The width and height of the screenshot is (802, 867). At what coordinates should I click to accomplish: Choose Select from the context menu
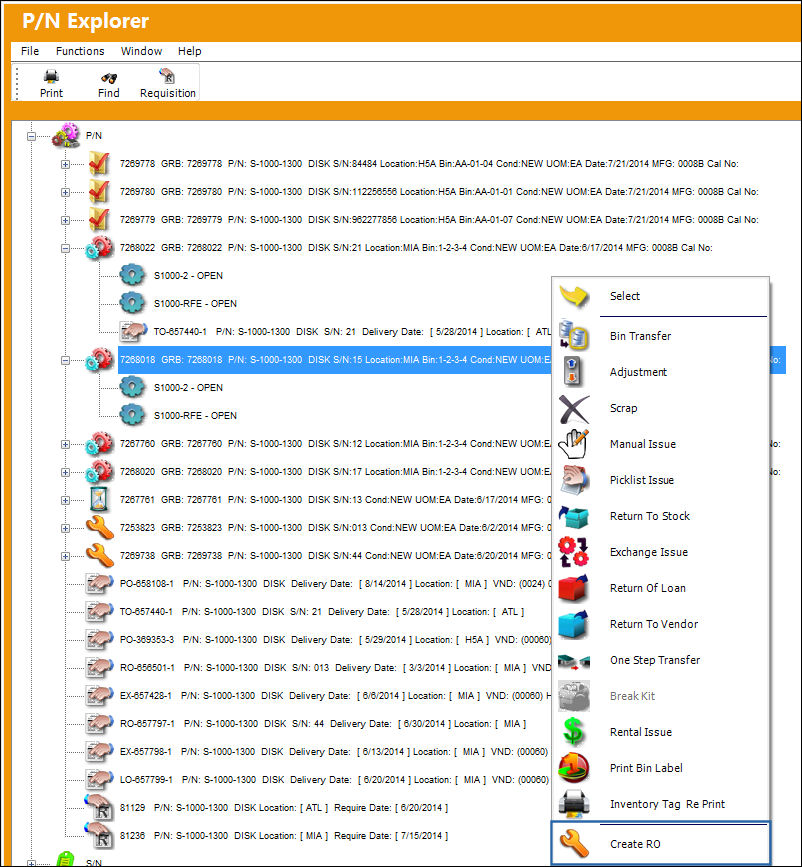tap(660, 296)
